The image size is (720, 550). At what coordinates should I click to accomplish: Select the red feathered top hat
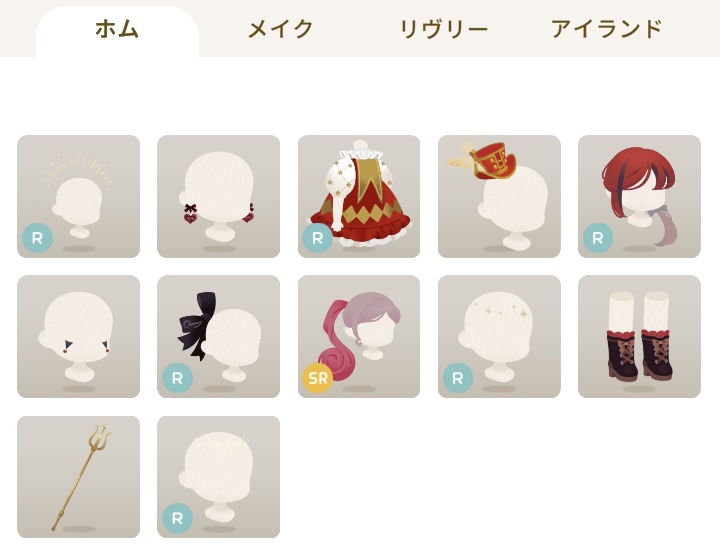click(499, 196)
